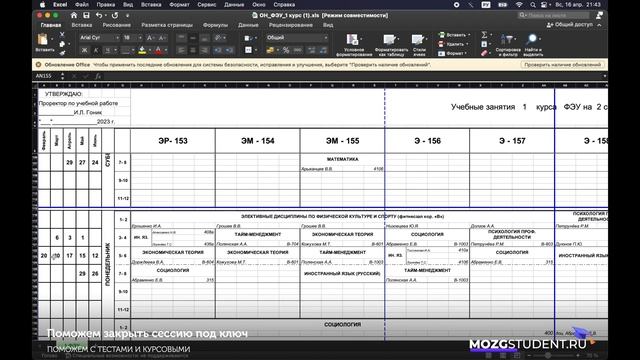The width and height of the screenshot is (640, 360).
Task: Apply comma style 000 format
Action: [x=298, y=50]
